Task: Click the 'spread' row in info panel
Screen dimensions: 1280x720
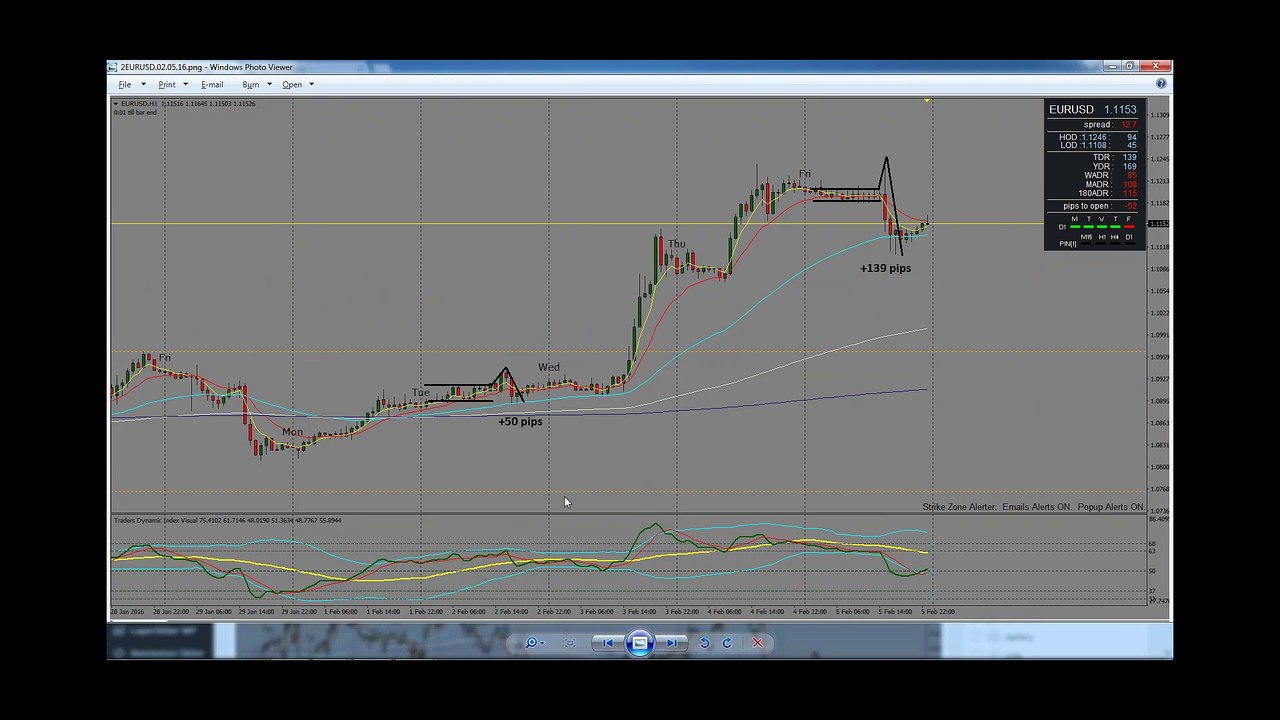Action: coord(1109,125)
